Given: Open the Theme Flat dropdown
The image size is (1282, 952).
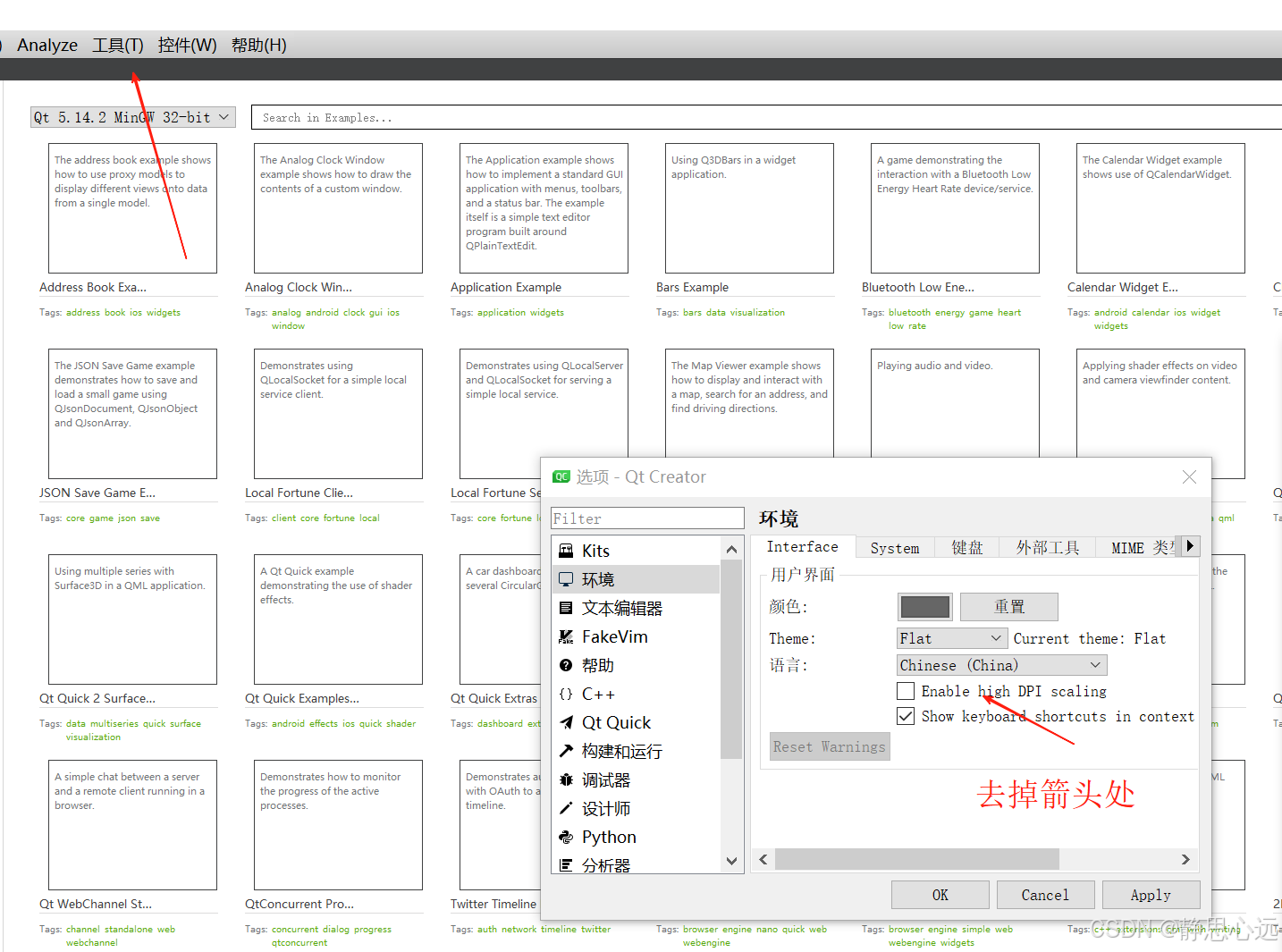Looking at the screenshot, I should pos(953,638).
